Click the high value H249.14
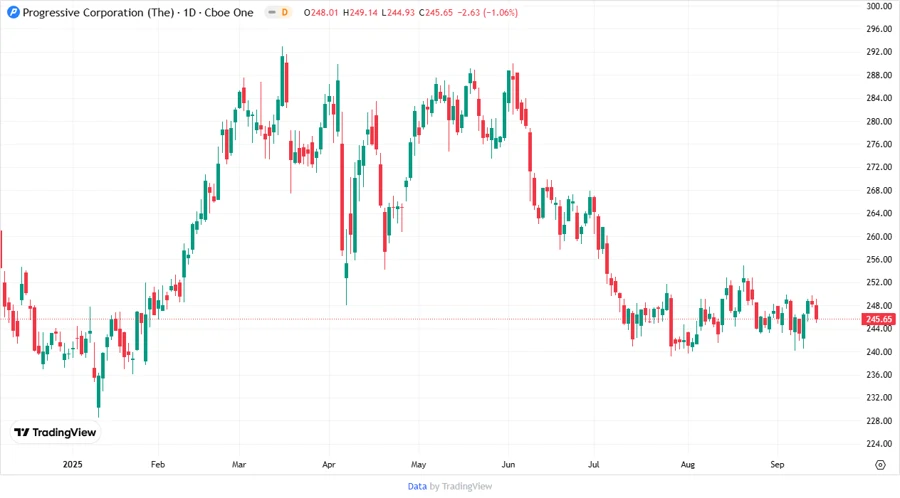The height and width of the screenshot is (498, 900). point(360,13)
